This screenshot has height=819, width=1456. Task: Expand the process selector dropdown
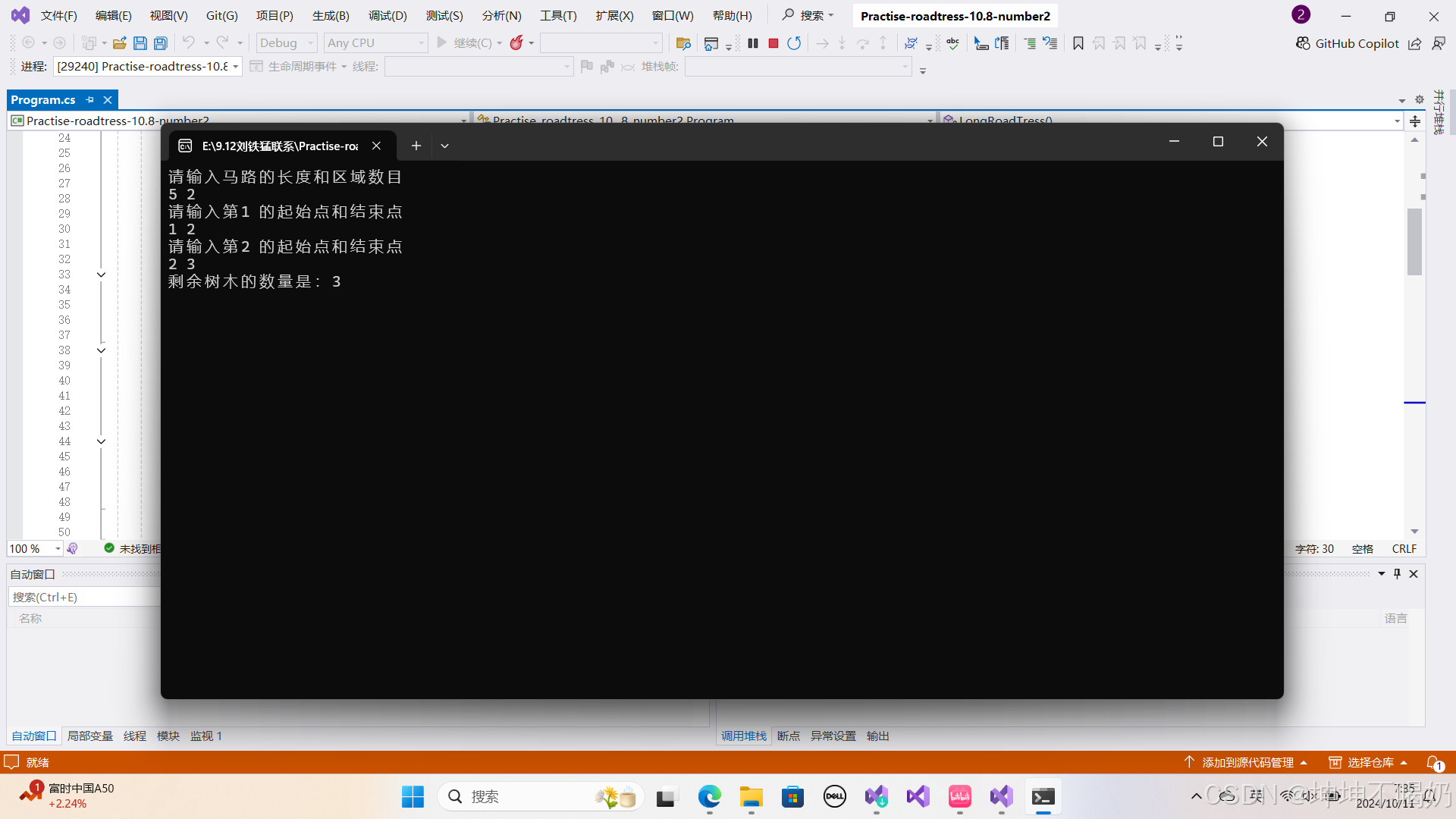[x=236, y=67]
